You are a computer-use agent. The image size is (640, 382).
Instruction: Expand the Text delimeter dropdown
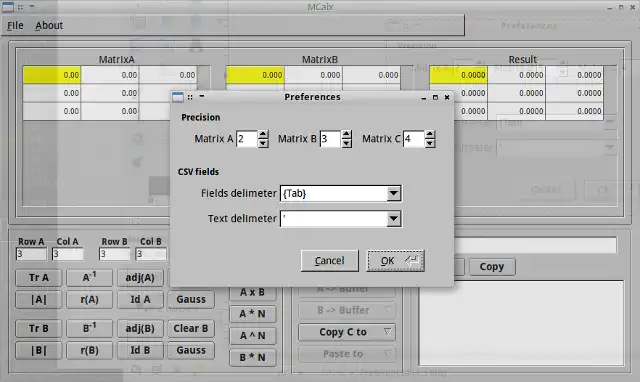(393, 219)
